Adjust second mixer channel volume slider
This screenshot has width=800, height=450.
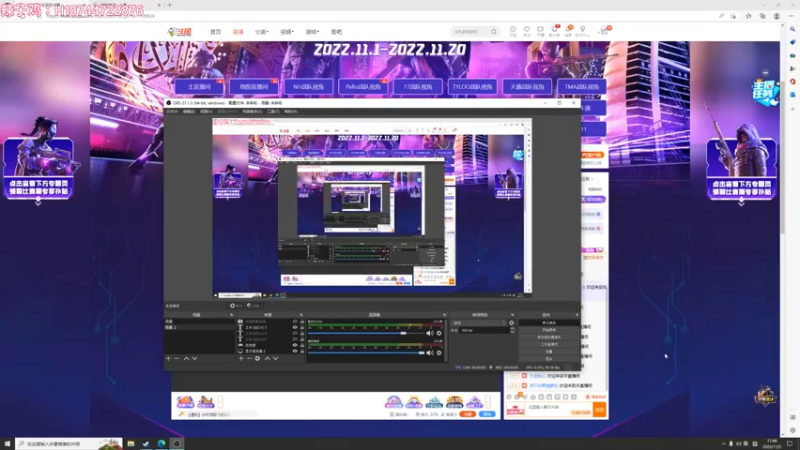(421, 353)
